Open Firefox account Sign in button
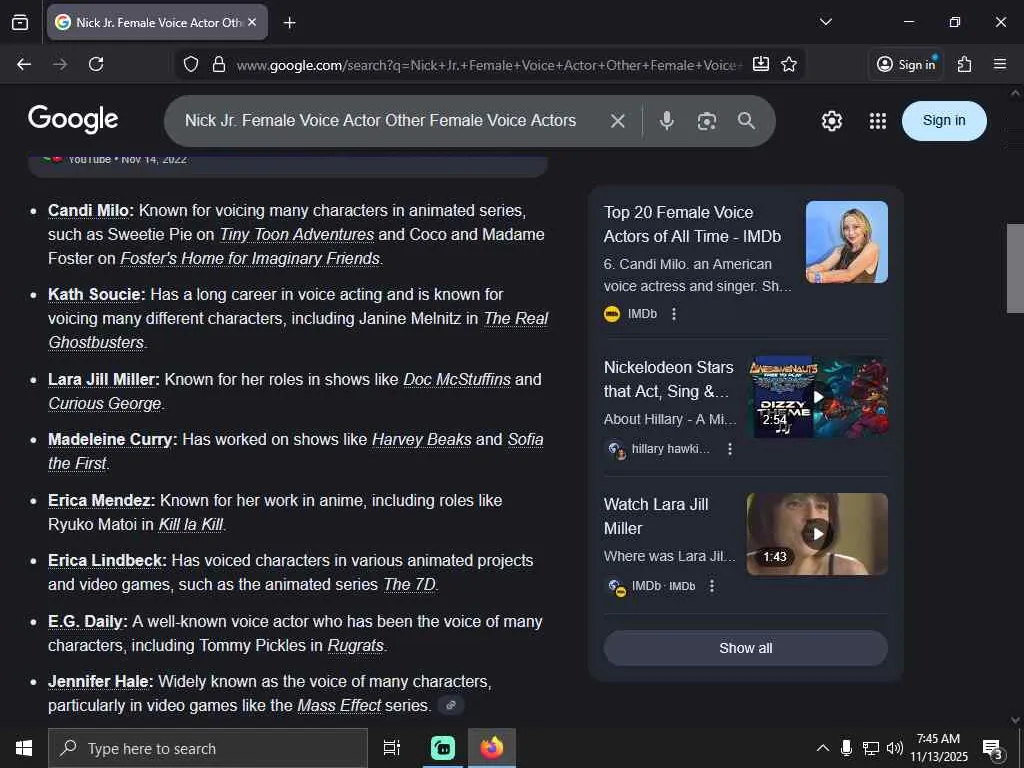The height and width of the screenshot is (768, 1024). pos(906,64)
